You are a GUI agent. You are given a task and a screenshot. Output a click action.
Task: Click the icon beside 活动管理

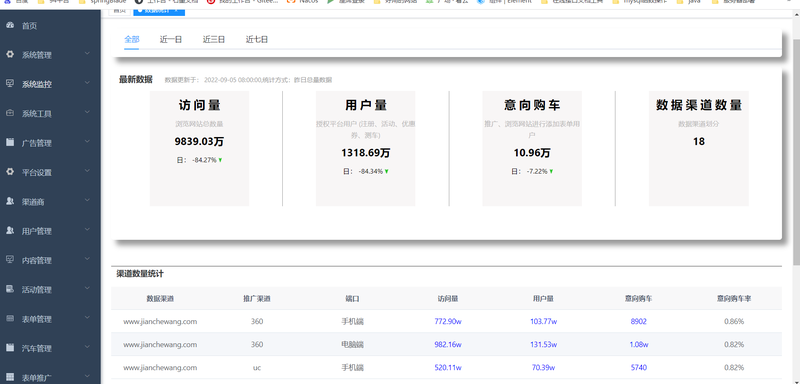click(x=10, y=289)
